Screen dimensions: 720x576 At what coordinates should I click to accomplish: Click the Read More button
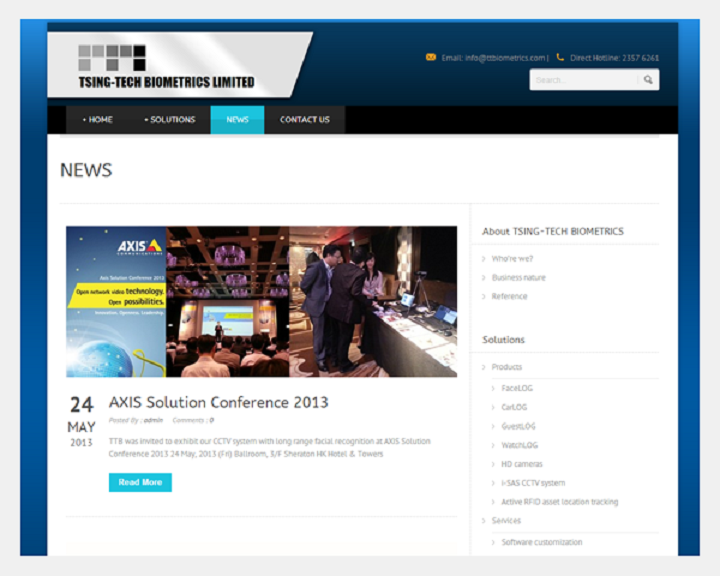pos(140,482)
